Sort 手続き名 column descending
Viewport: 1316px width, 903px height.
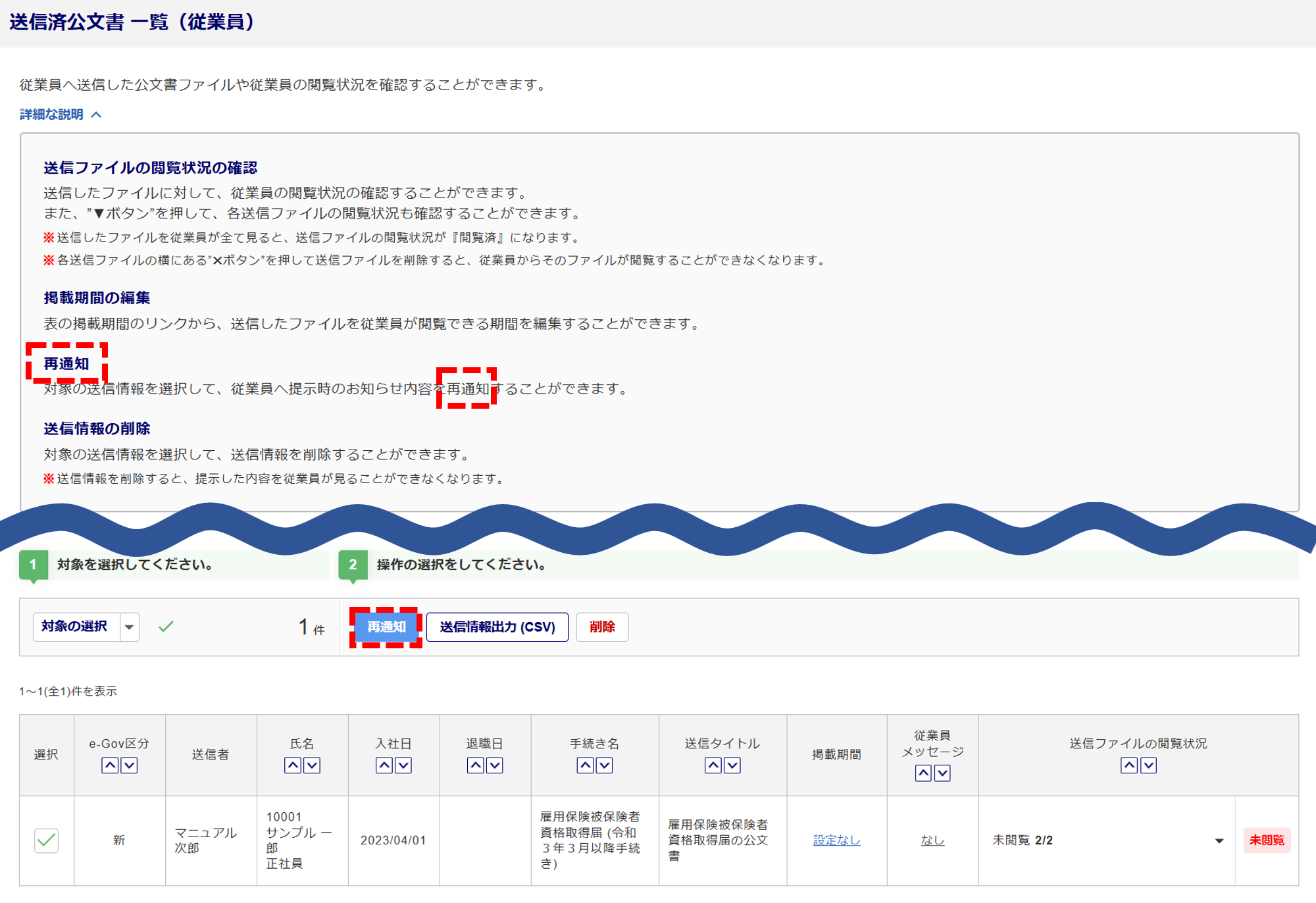click(604, 765)
